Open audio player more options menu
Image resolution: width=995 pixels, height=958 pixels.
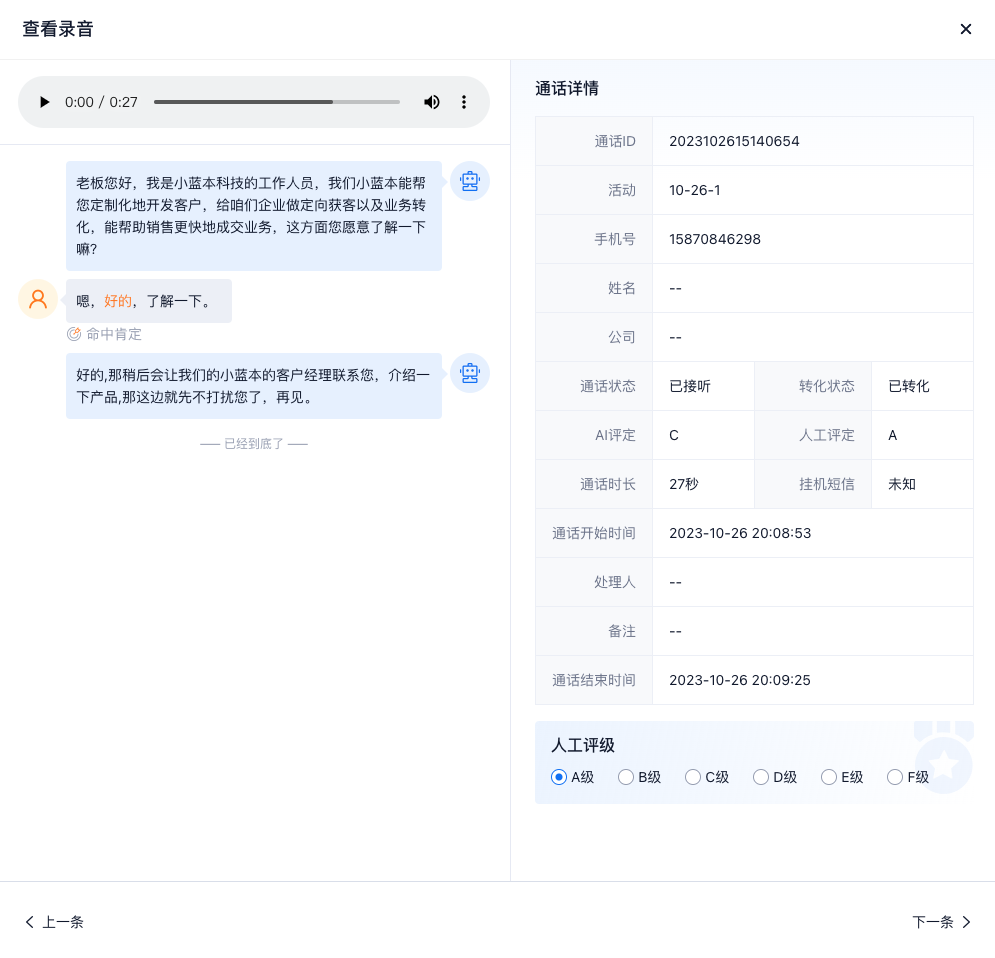464,102
